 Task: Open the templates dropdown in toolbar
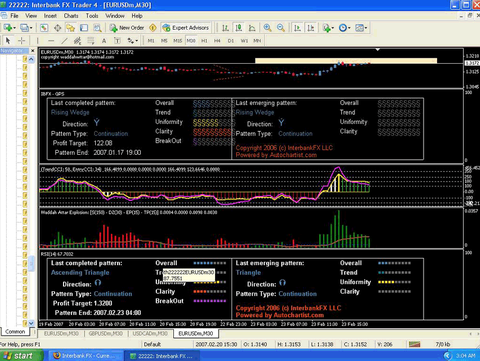click(x=366, y=28)
